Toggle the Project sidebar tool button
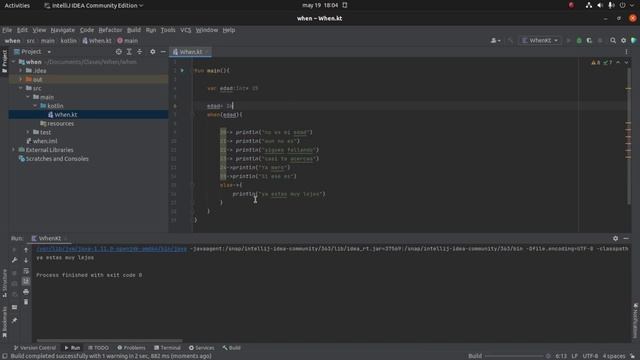640x360 pixels. coord(4,61)
